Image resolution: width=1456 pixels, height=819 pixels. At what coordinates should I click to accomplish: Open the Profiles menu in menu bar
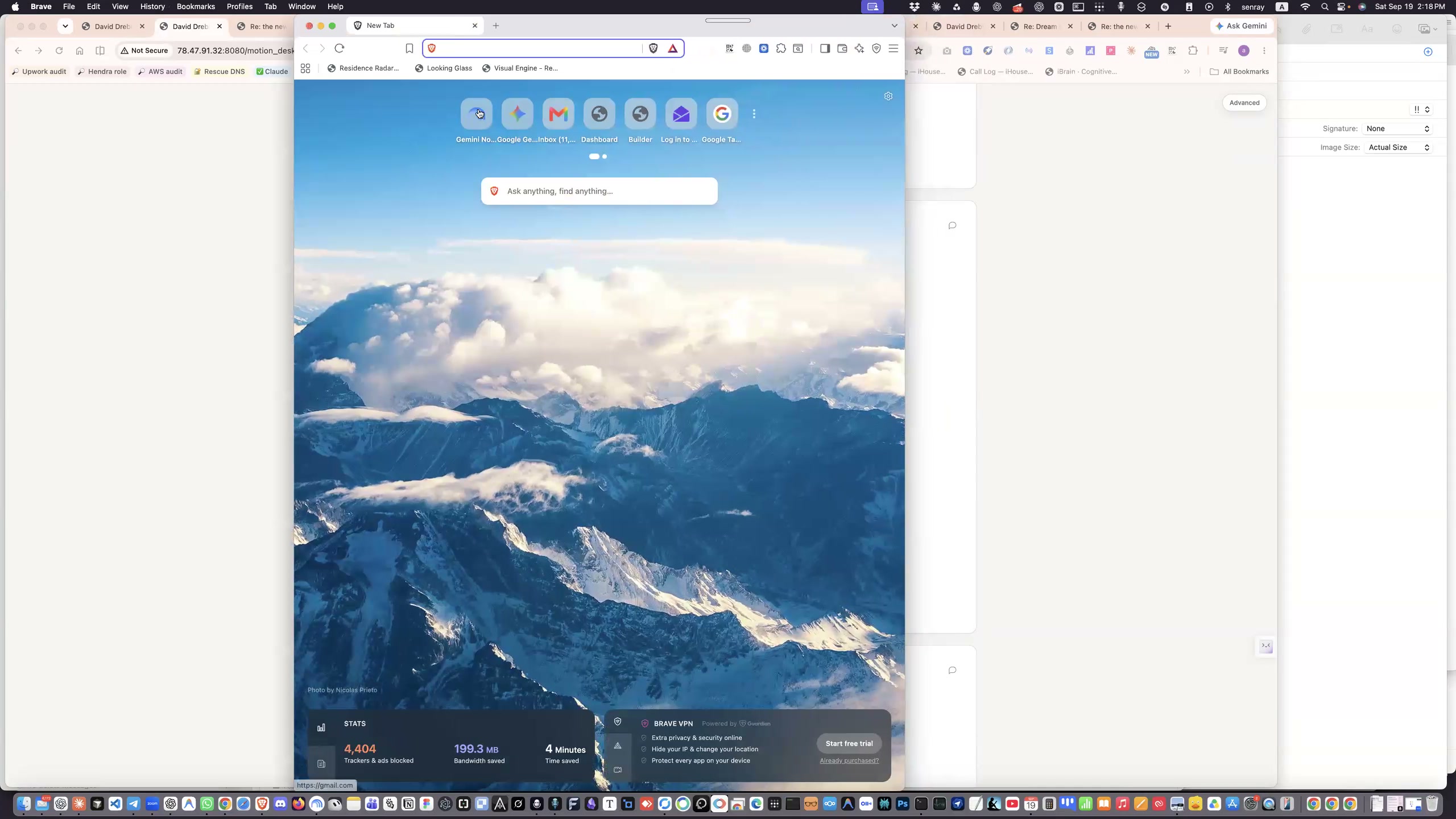pos(239,7)
